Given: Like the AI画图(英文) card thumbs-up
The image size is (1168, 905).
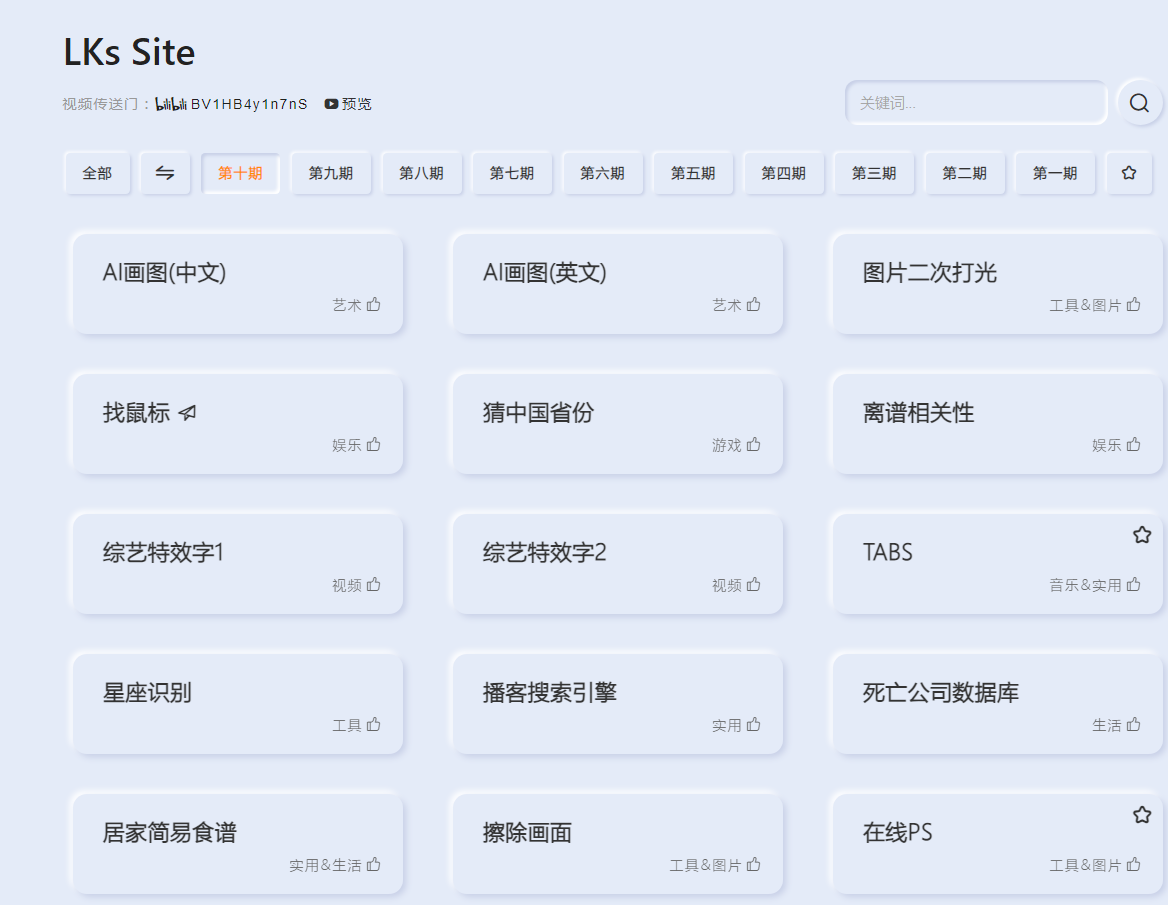Looking at the screenshot, I should point(754,305).
